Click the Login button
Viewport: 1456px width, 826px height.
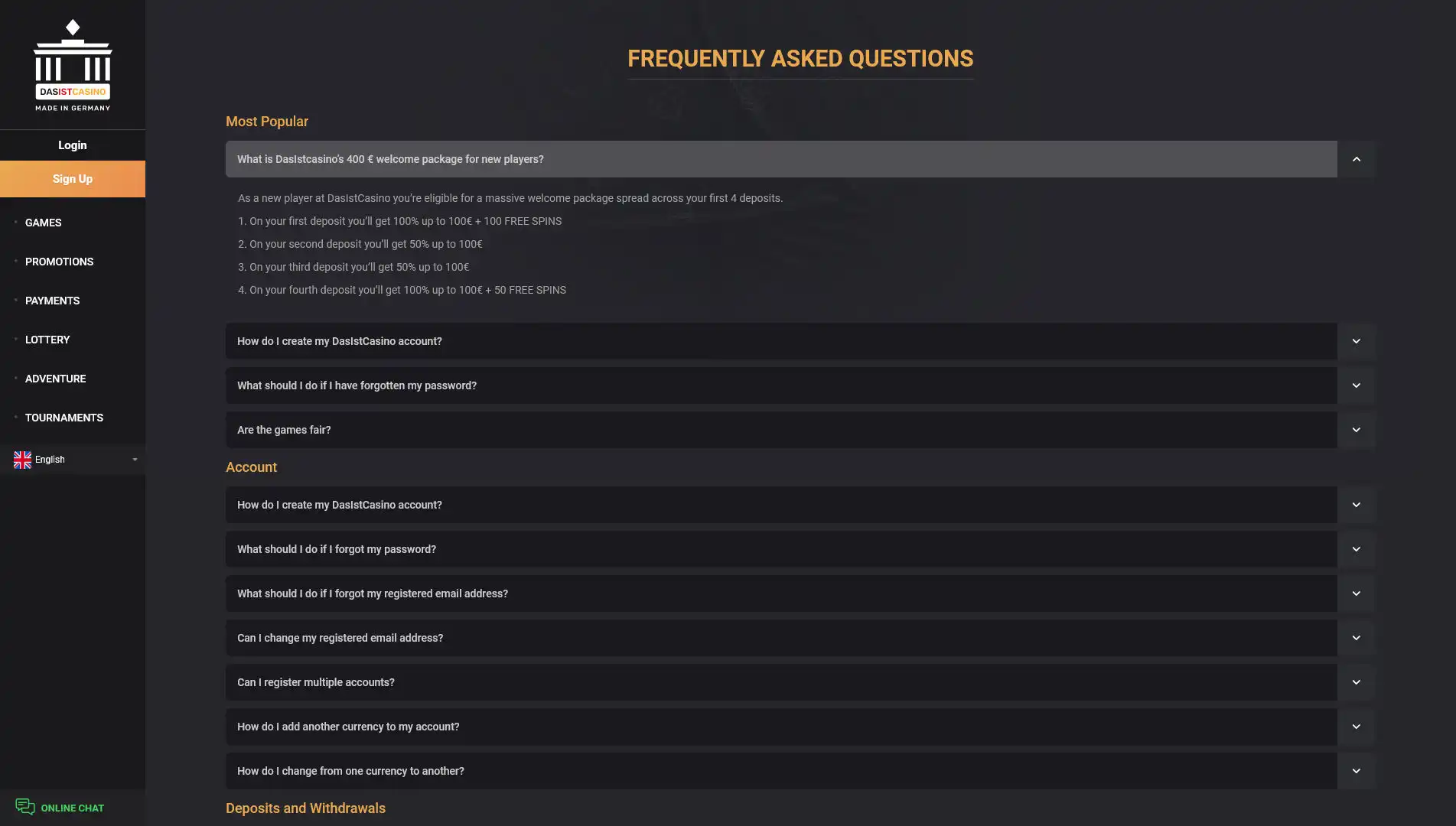73,145
